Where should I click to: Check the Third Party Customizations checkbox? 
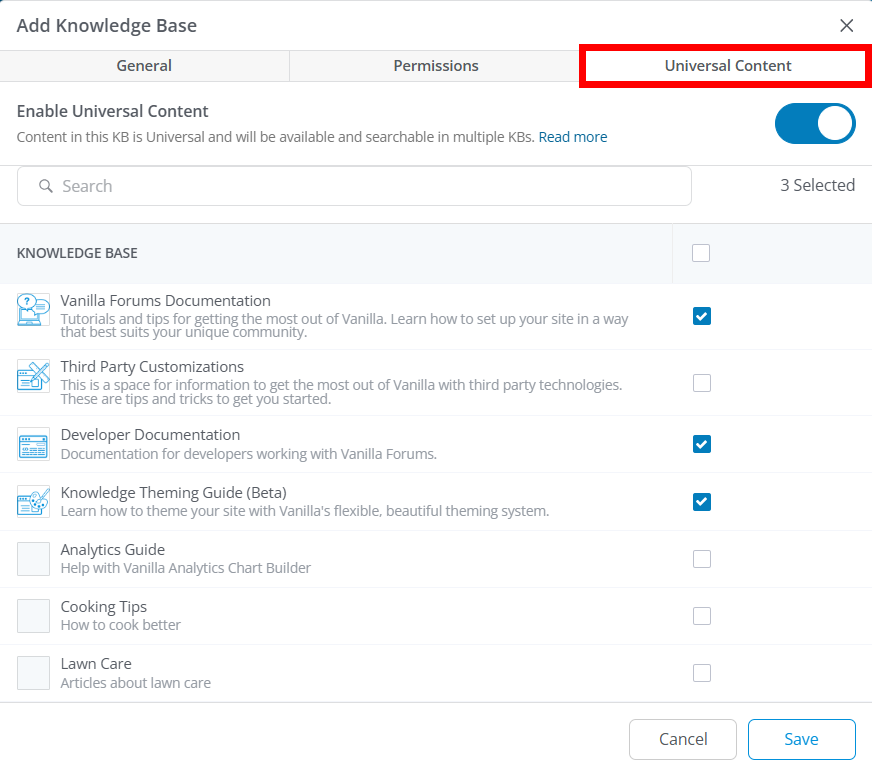pos(702,383)
